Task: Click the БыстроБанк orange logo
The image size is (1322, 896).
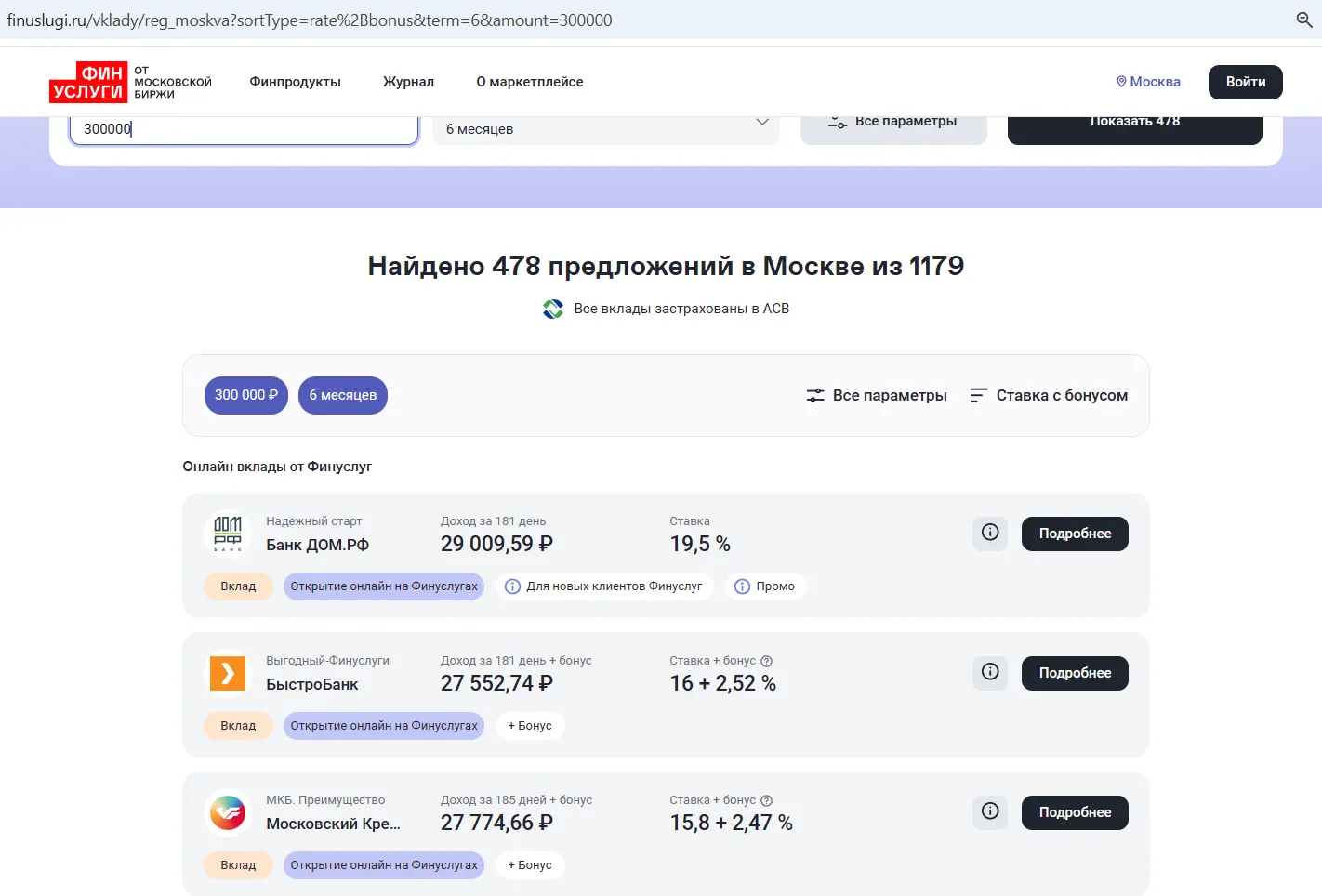Action: pos(228,673)
